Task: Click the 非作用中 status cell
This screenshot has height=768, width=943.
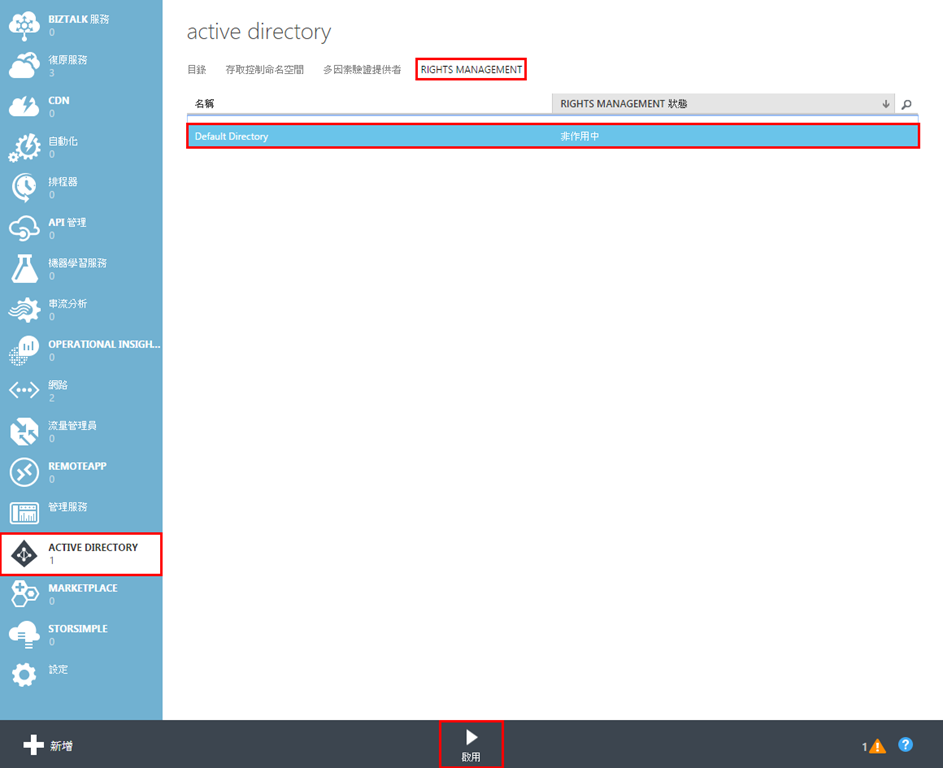Action: 580,137
